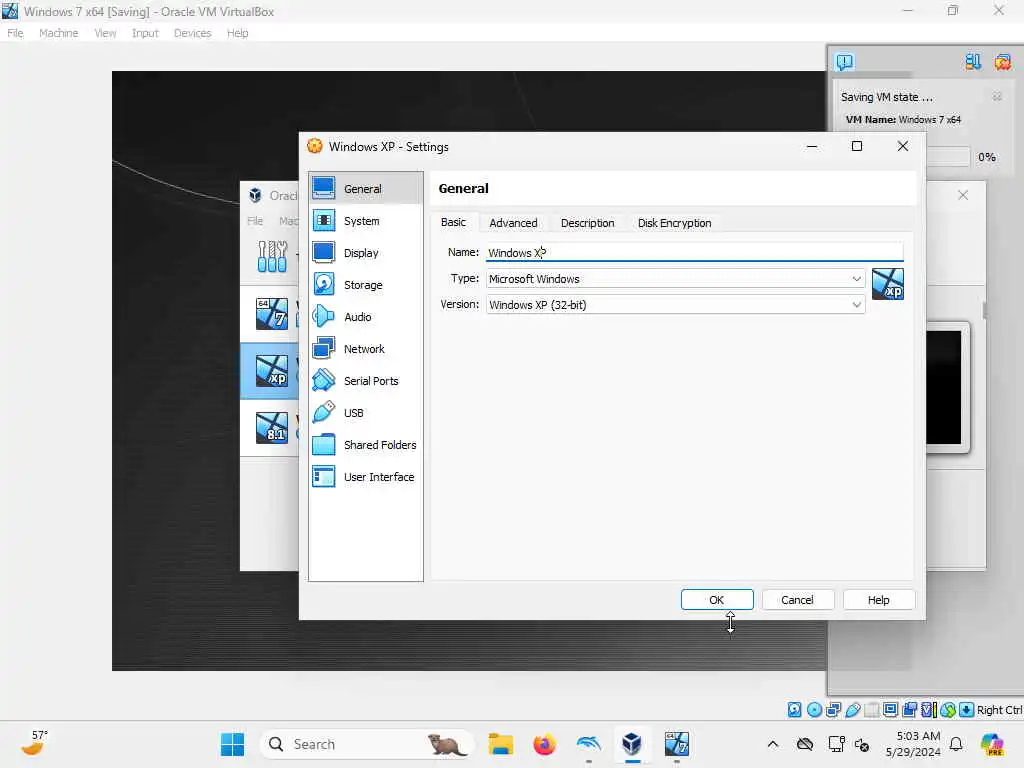Open Shared Folders settings category

coord(365,445)
